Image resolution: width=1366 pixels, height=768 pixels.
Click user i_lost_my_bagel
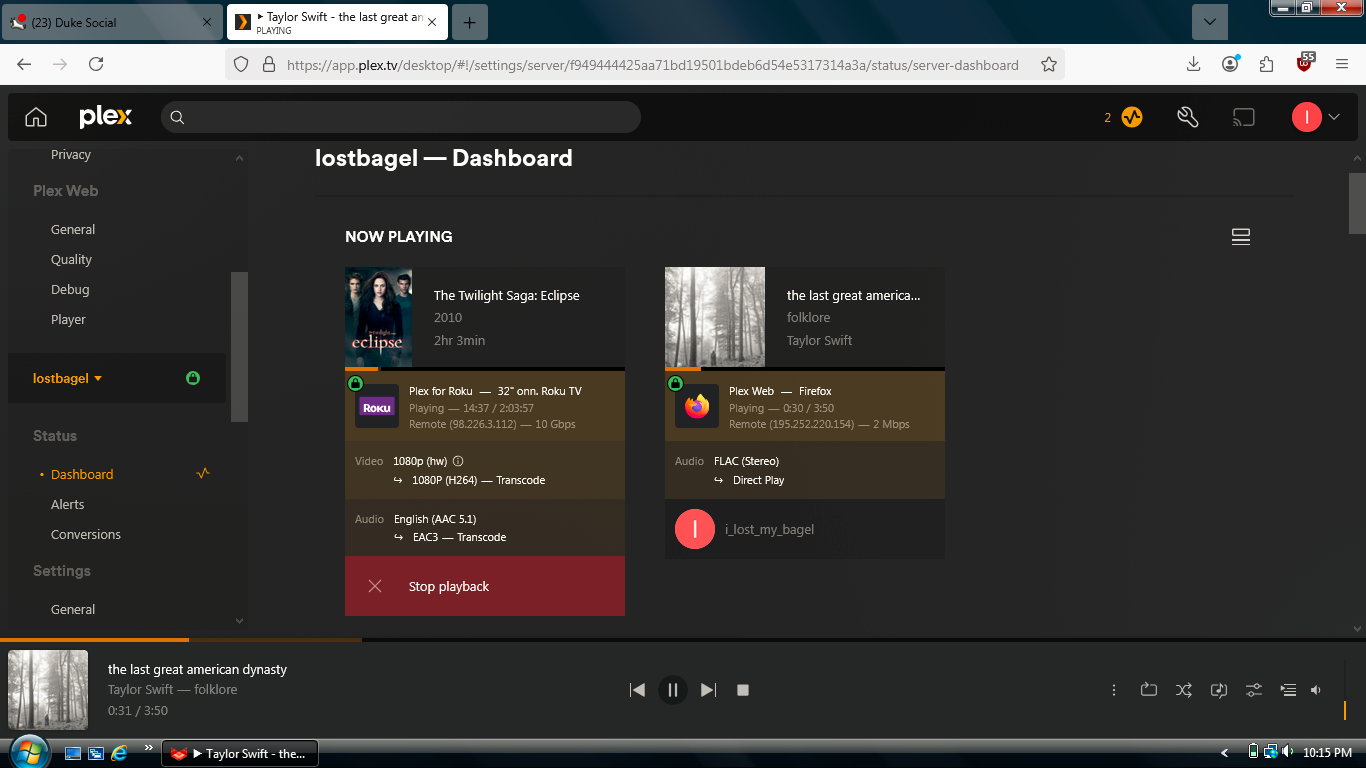pyautogui.click(x=769, y=529)
